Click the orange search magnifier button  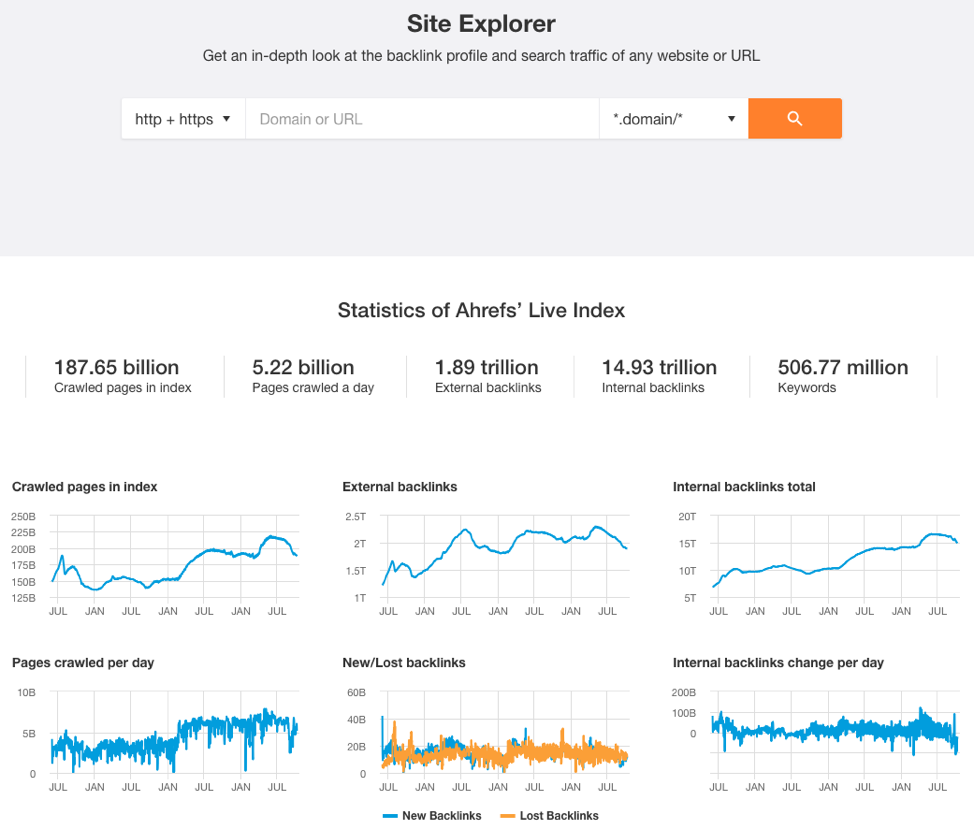point(794,119)
